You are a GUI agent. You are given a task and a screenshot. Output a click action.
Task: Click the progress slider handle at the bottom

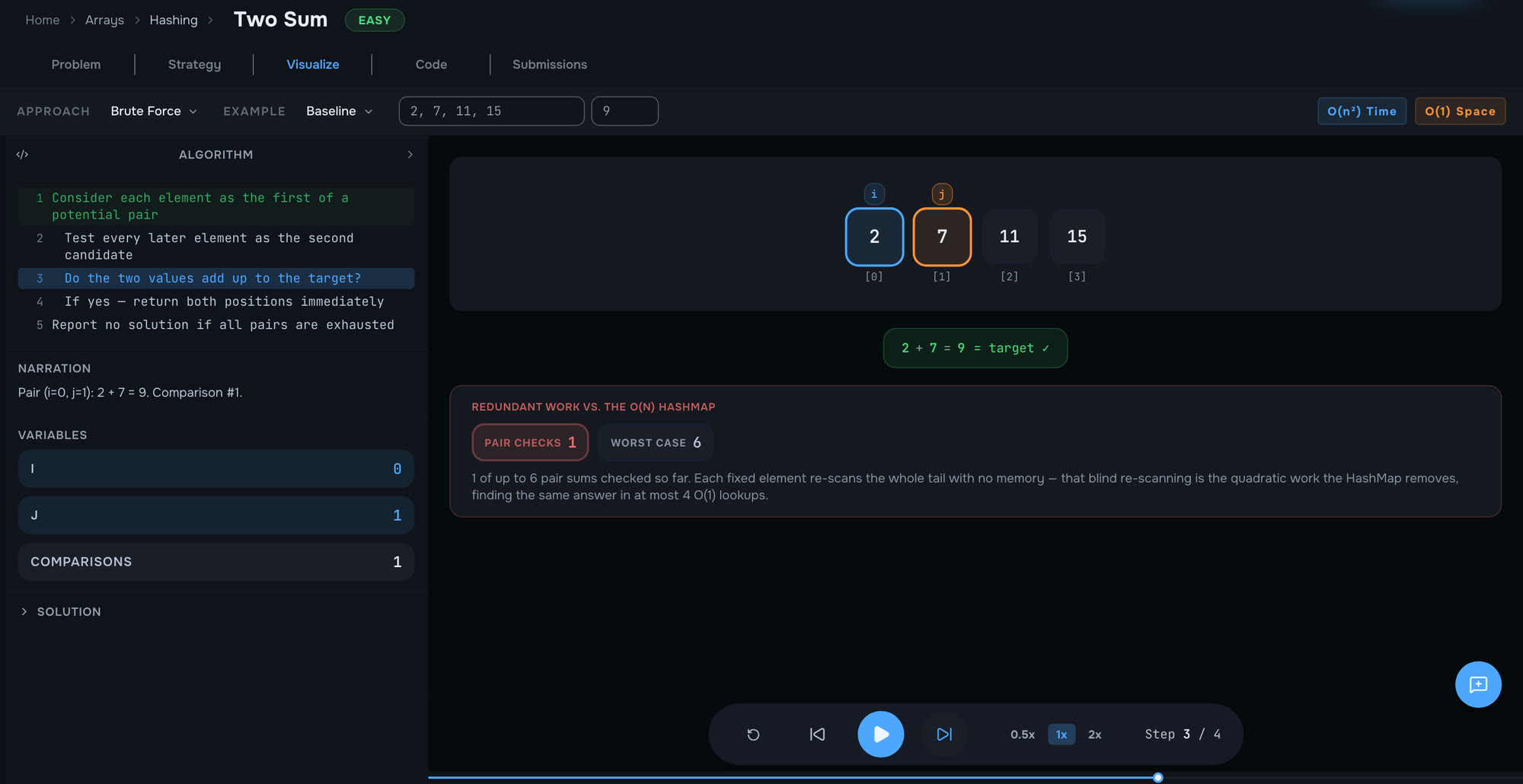pos(1157,777)
